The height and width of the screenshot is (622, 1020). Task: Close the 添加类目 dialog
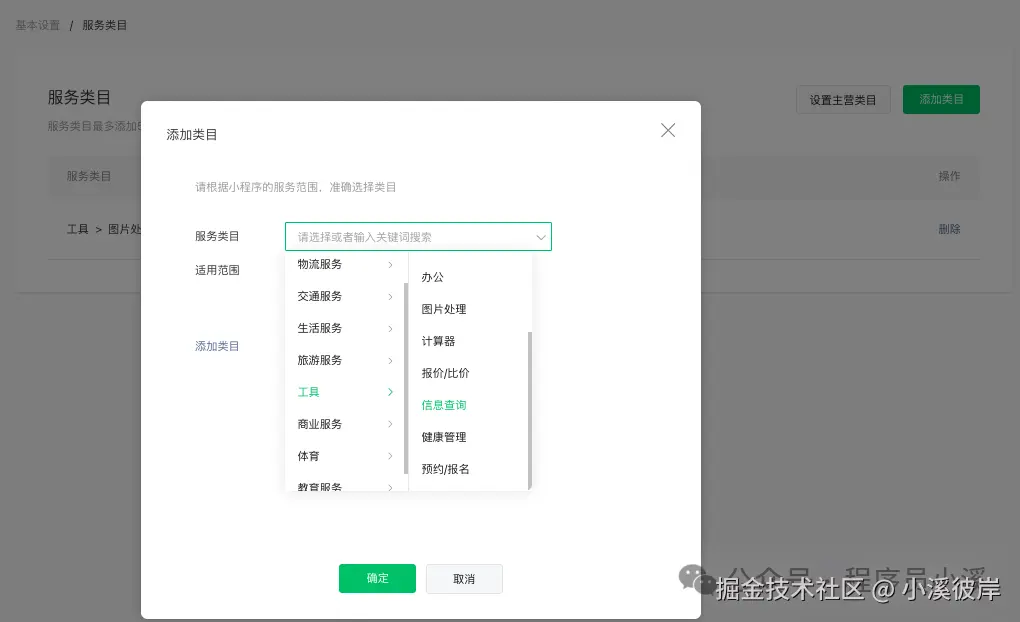(667, 130)
